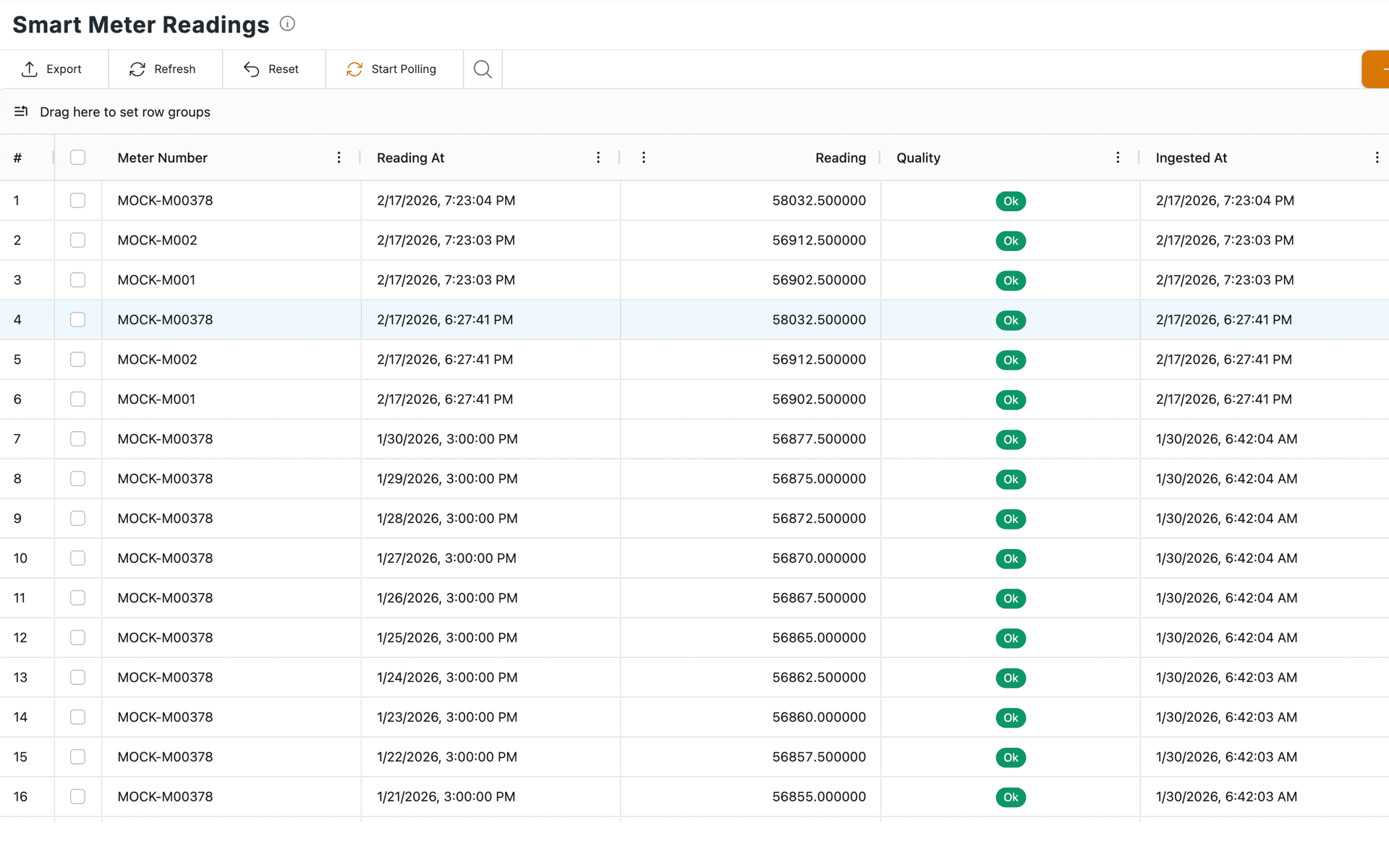
Task: Sort by the Quality column header
Action: tap(918, 158)
